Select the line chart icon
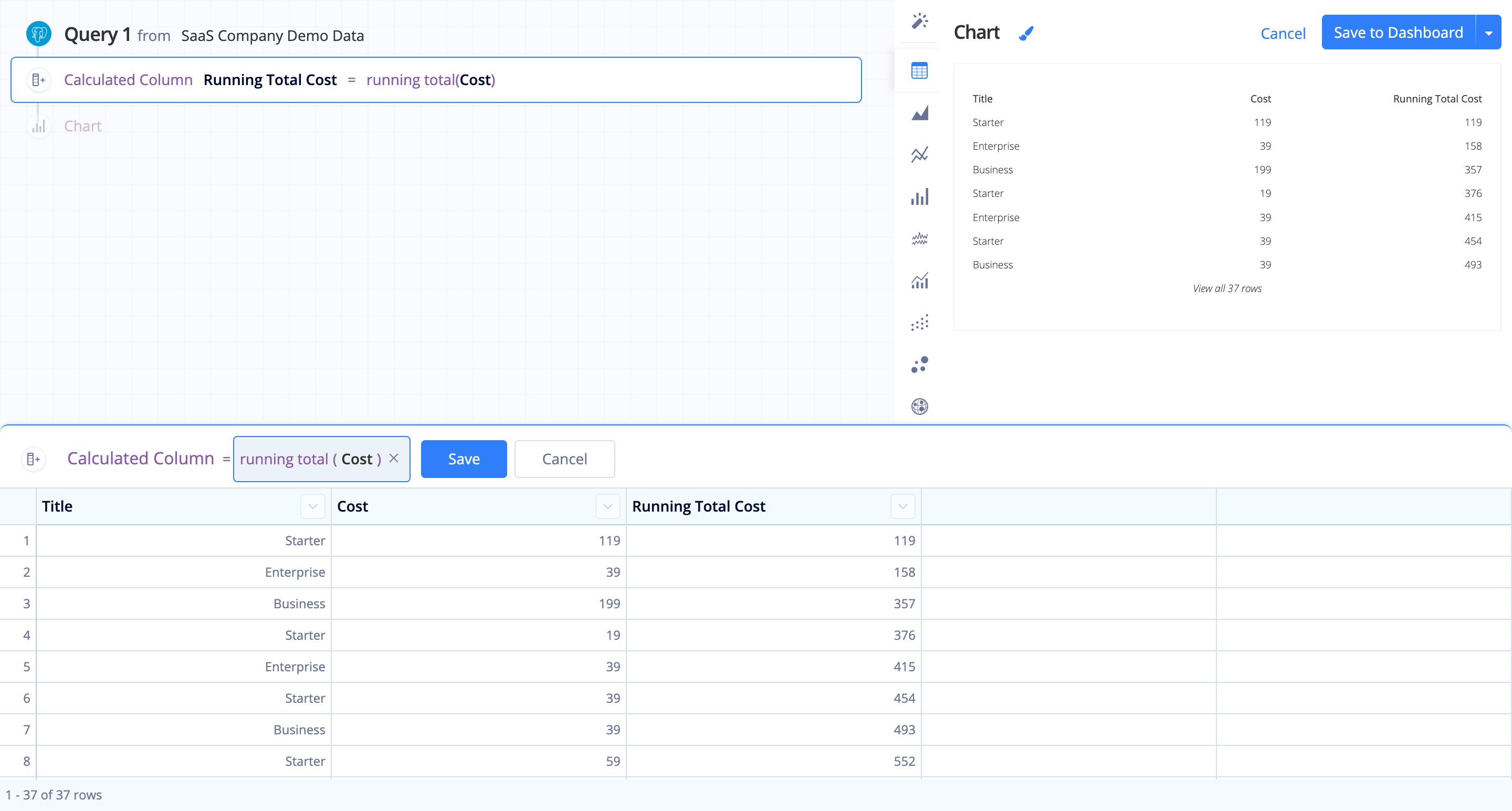The image size is (1512, 811). 919,154
